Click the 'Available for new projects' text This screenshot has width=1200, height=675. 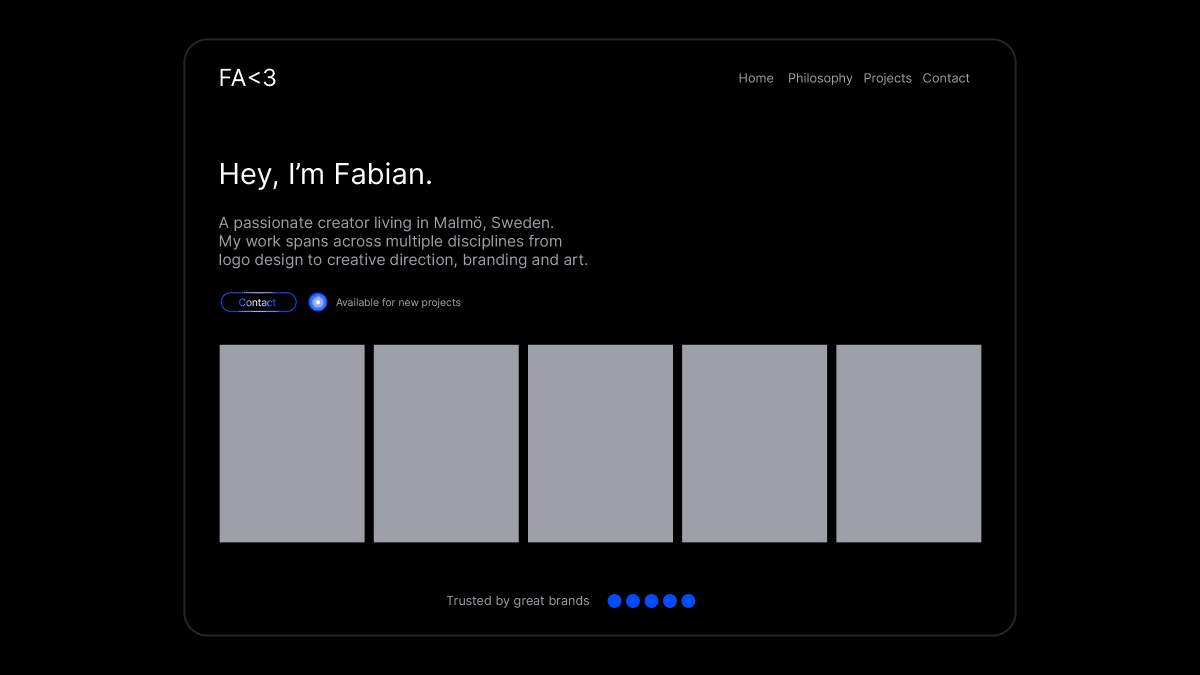398,302
